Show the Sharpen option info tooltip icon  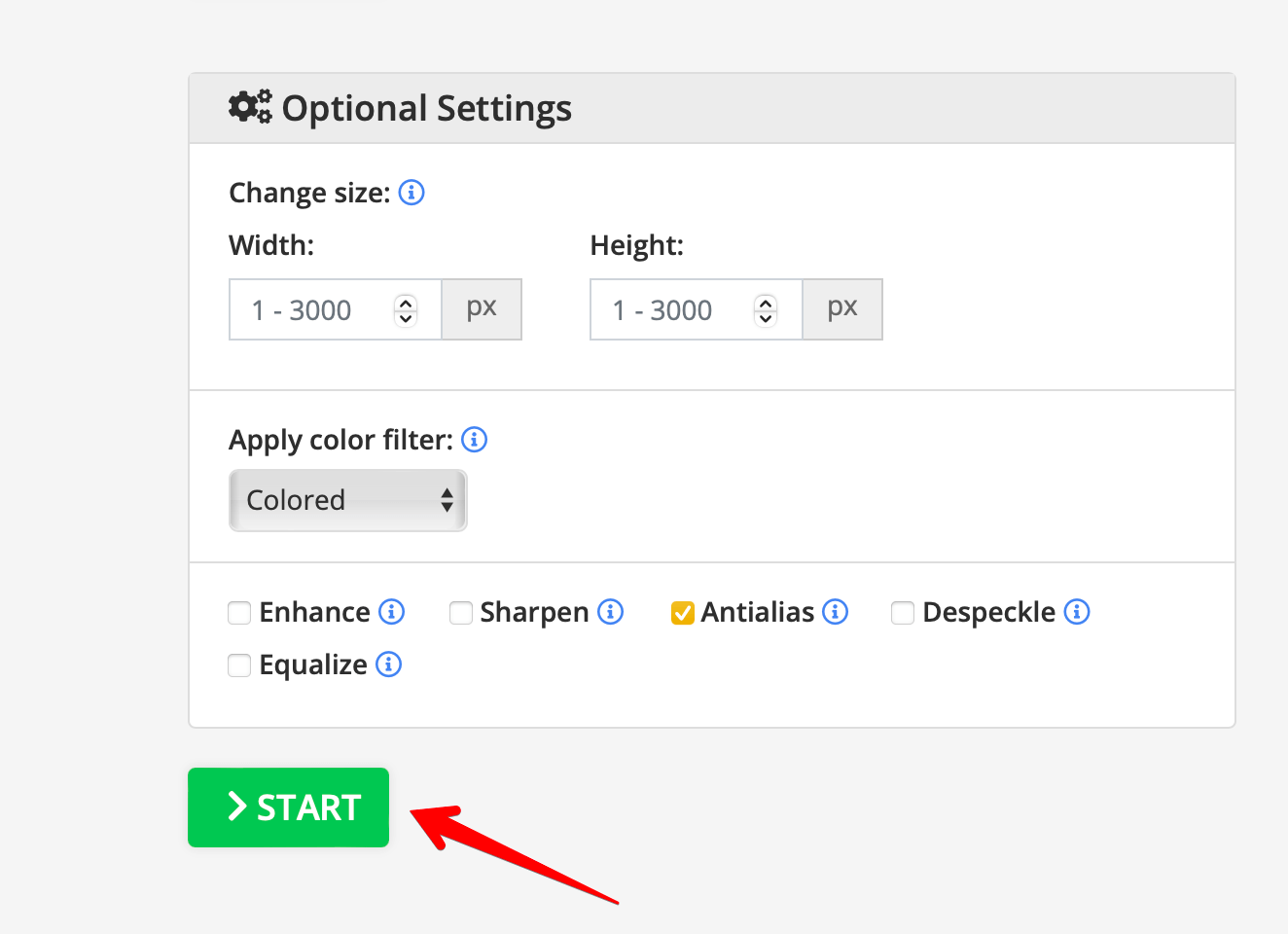click(x=610, y=612)
